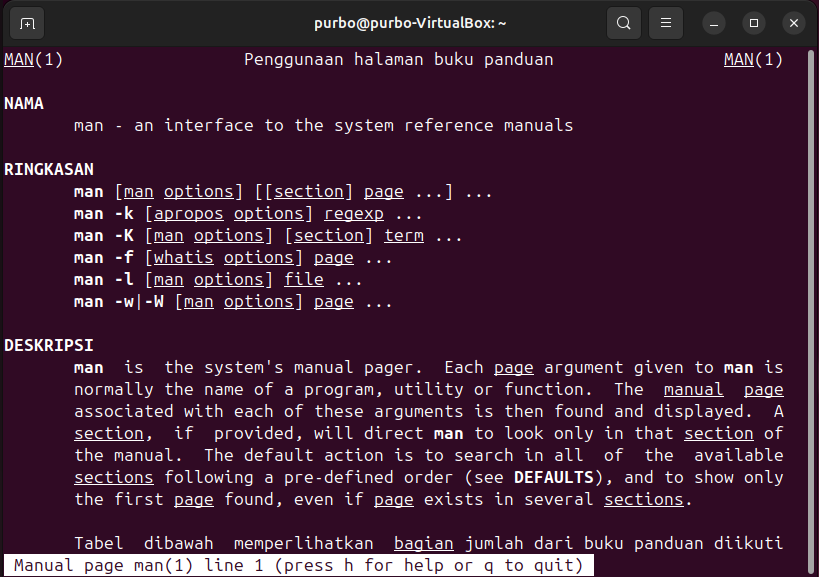Click '[[section]' in the first synopsis line

304,192
